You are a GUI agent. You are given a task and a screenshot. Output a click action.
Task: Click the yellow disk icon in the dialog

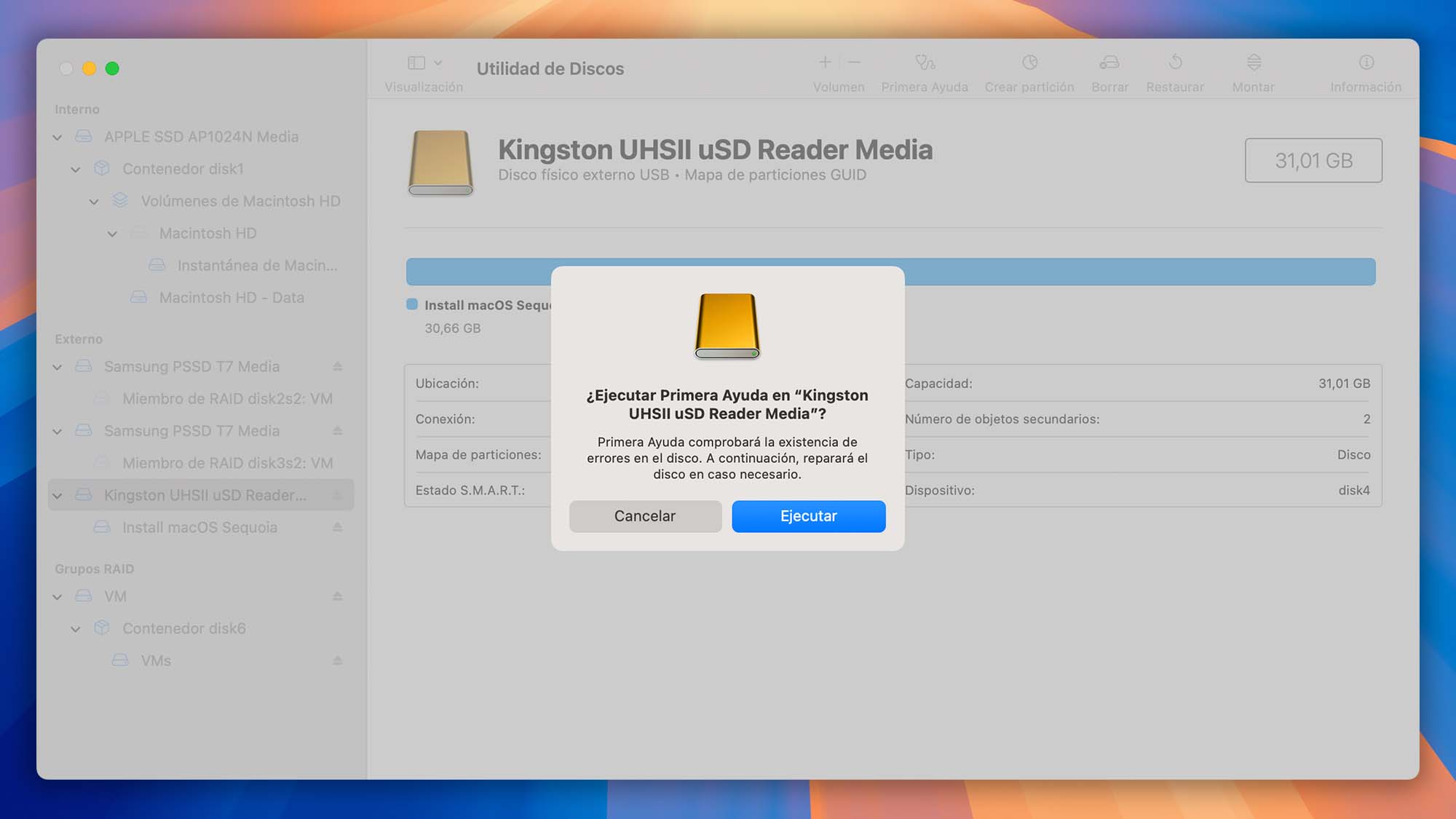[x=727, y=325]
